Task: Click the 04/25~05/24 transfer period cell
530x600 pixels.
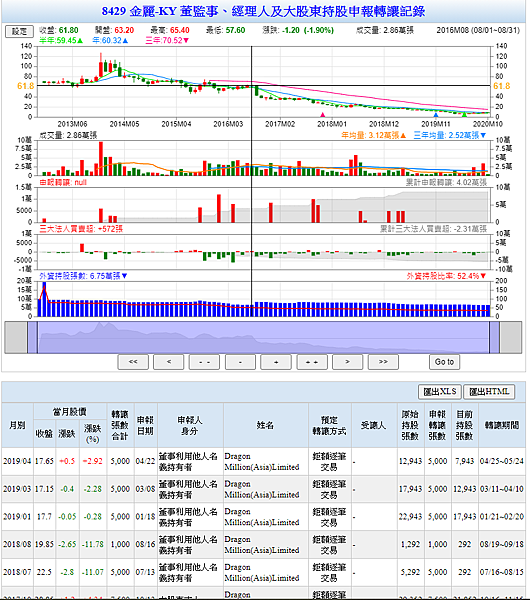Action: tap(502, 461)
